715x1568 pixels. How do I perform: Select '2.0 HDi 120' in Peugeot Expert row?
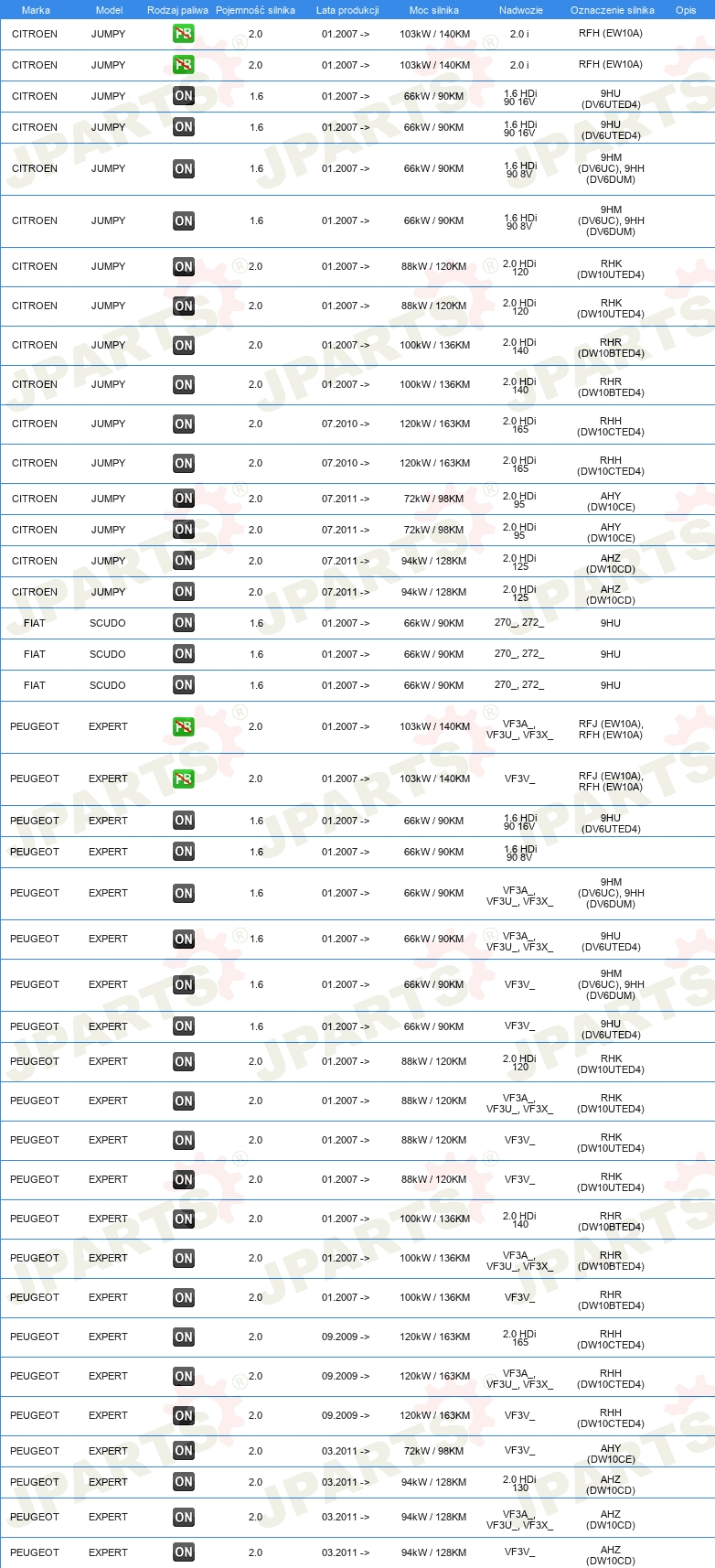pos(519,1062)
